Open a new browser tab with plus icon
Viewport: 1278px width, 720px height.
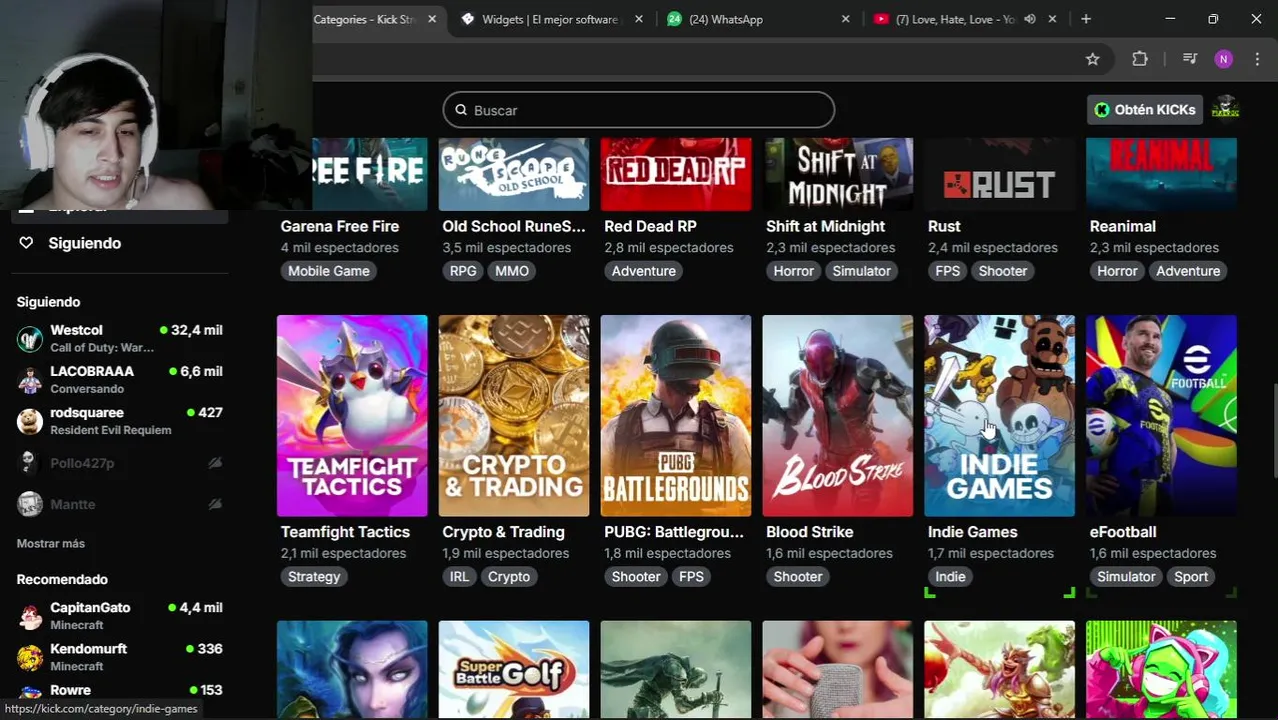pos(1086,19)
